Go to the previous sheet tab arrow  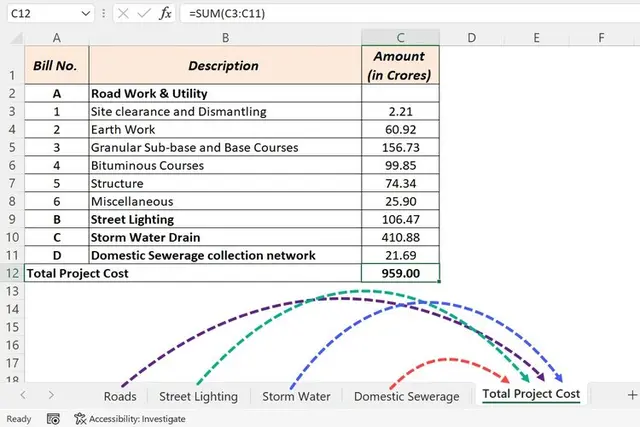(x=23, y=395)
